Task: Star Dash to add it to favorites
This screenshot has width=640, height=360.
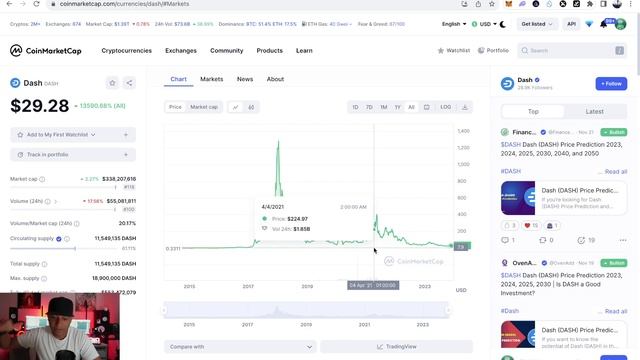Action: point(112,83)
